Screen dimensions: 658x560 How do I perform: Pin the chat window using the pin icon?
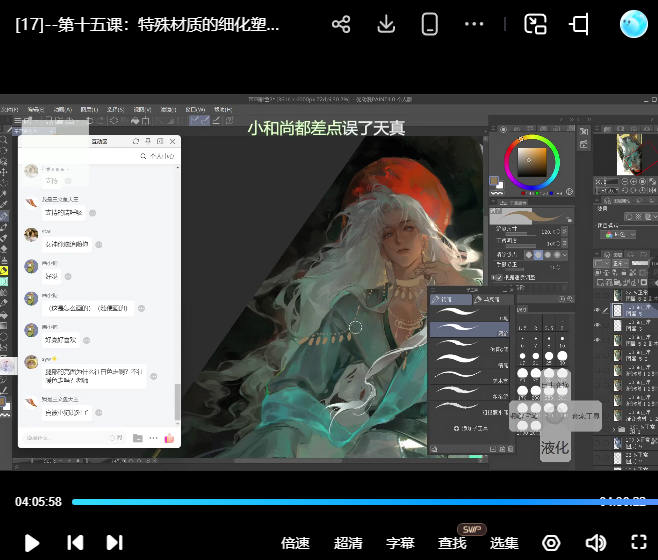click(x=148, y=141)
